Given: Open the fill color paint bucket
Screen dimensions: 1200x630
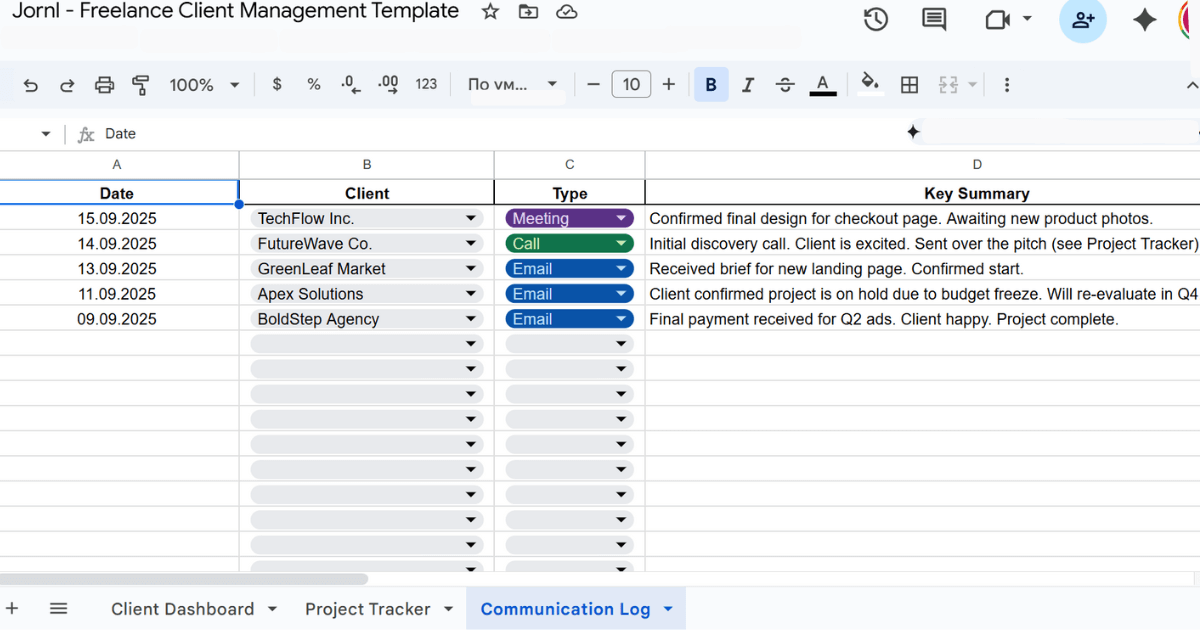Looking at the screenshot, I should coord(870,84).
